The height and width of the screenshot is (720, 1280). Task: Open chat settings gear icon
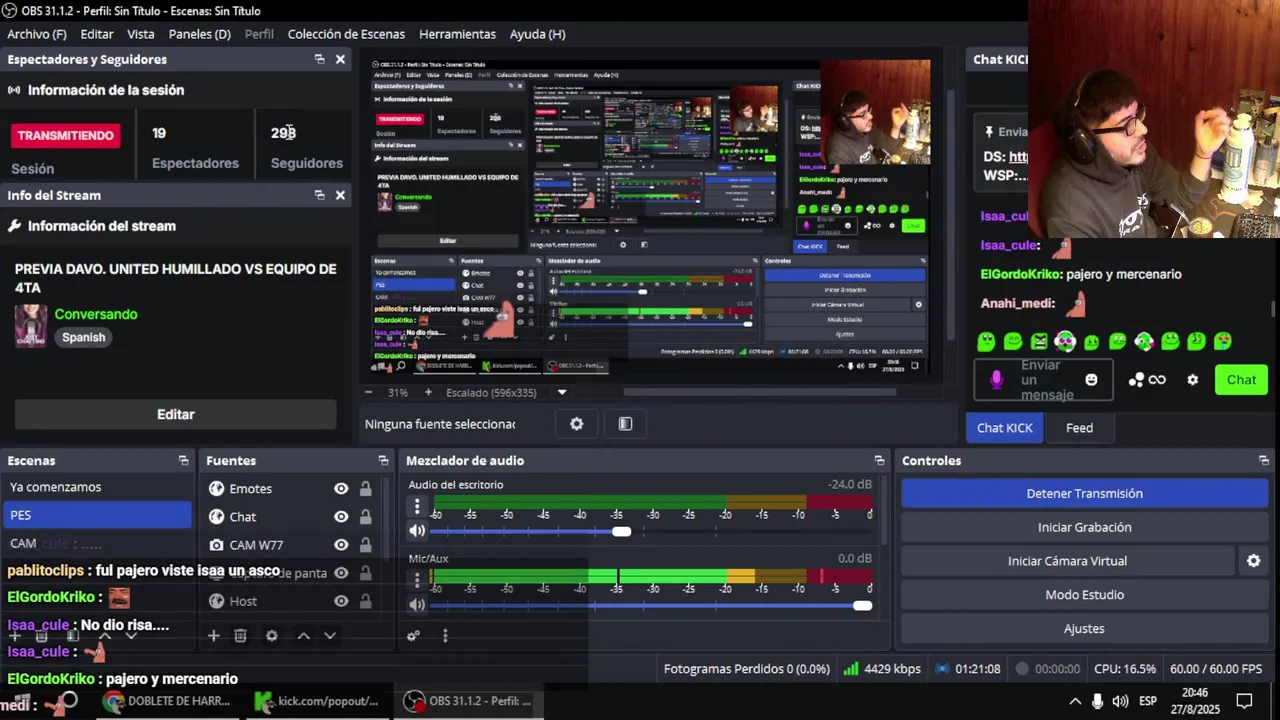click(1192, 380)
